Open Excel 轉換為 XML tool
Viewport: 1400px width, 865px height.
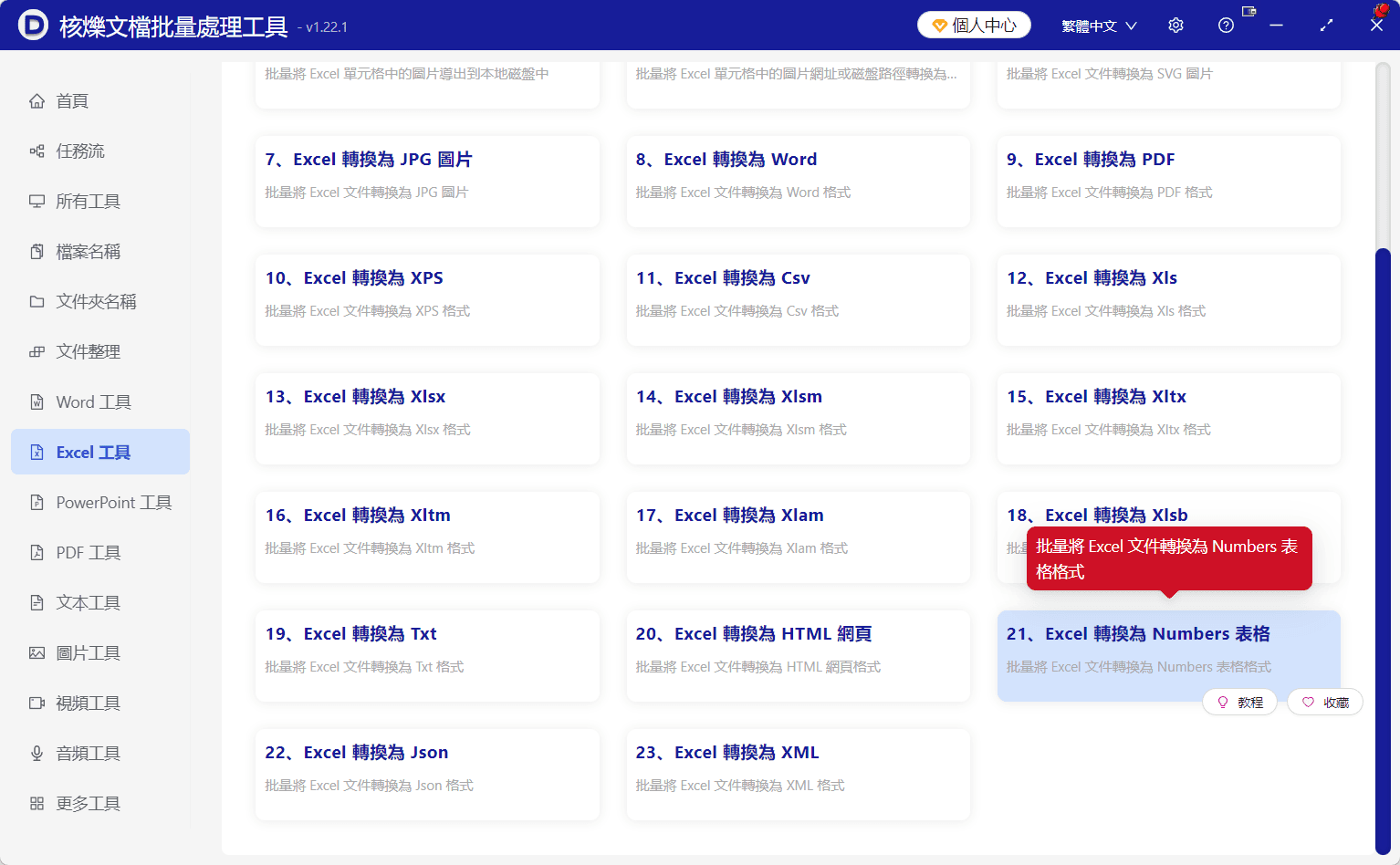click(798, 775)
